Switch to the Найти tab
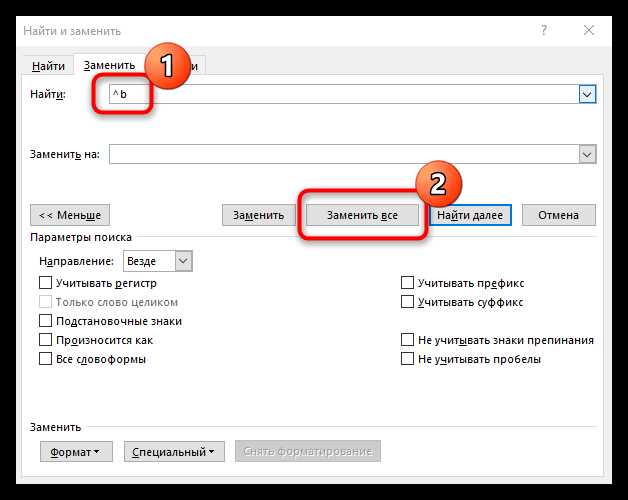Screen dimensions: 628x500 [48, 66]
